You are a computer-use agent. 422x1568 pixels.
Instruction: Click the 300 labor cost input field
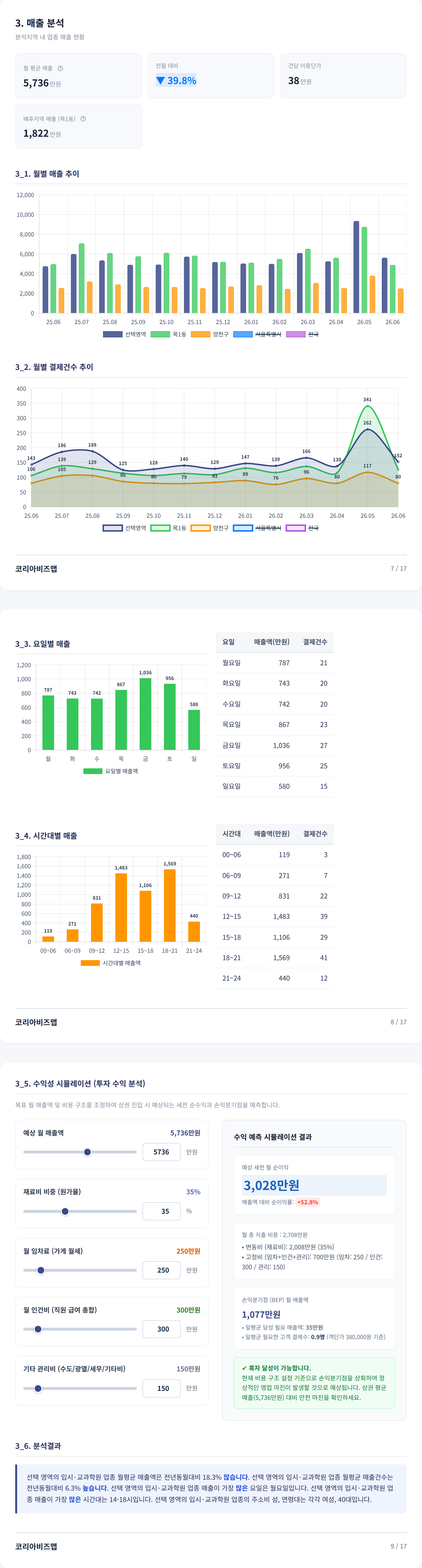pos(161,1329)
